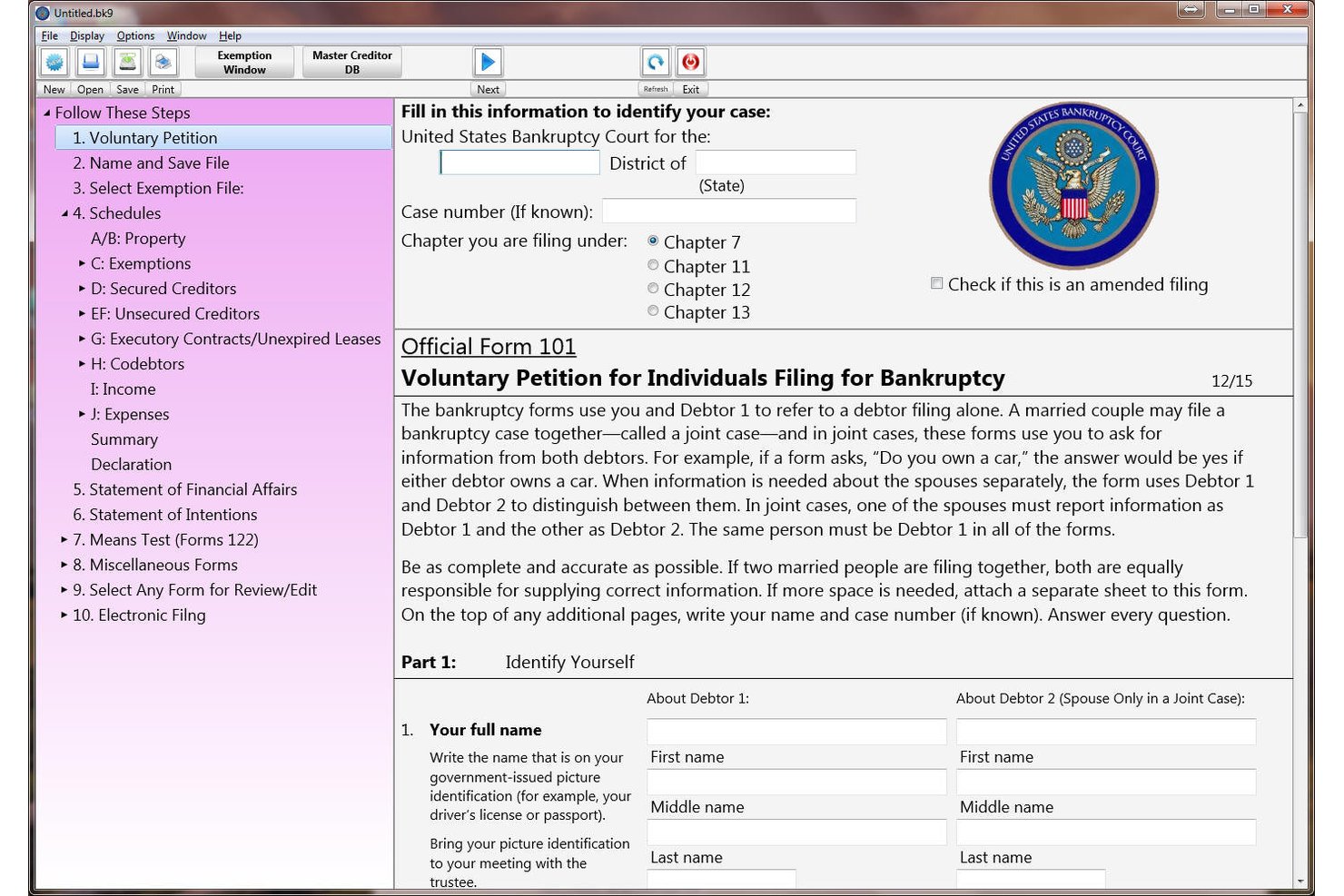This screenshot has width=1344, height=896.
Task: Click the Print toolbar icon
Action: (163, 62)
